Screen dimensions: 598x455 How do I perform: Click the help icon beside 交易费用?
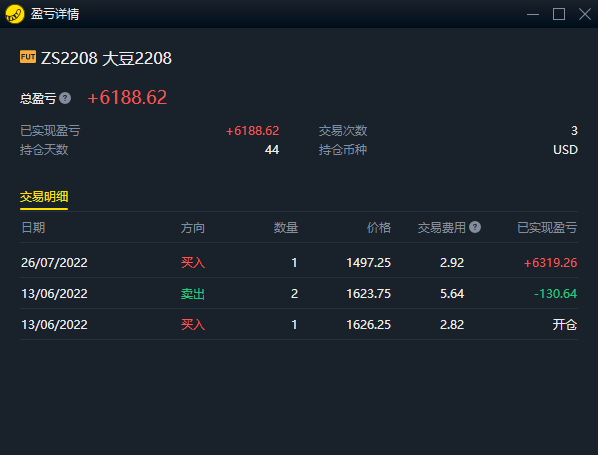tap(475, 227)
